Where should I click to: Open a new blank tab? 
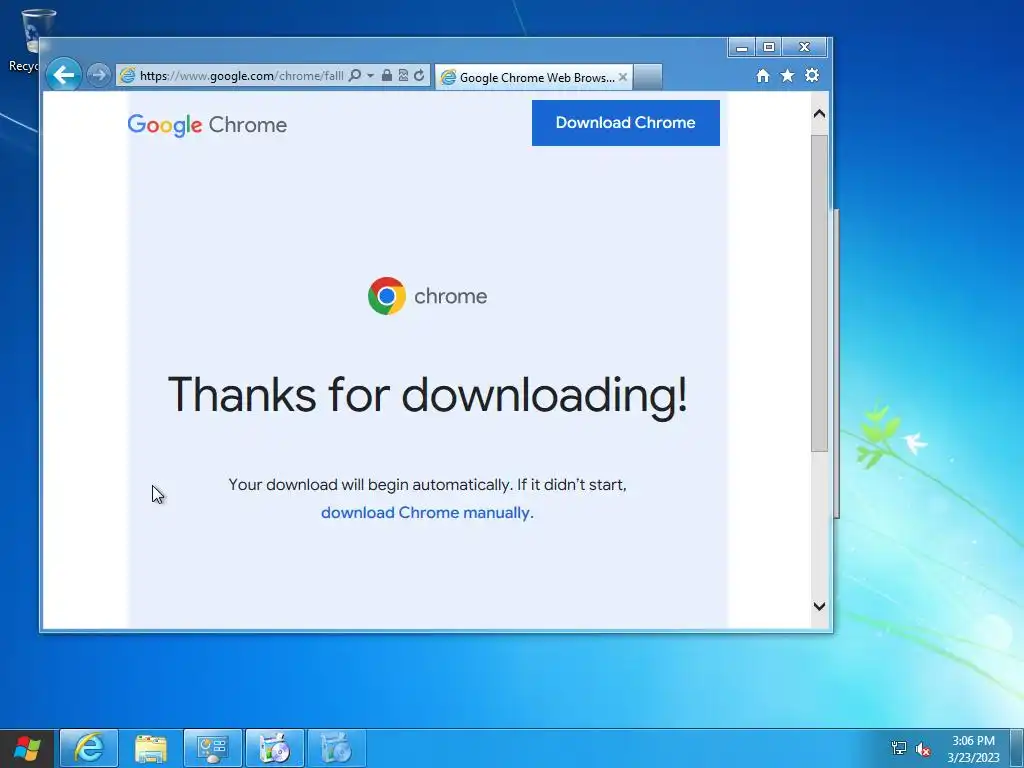tap(647, 77)
